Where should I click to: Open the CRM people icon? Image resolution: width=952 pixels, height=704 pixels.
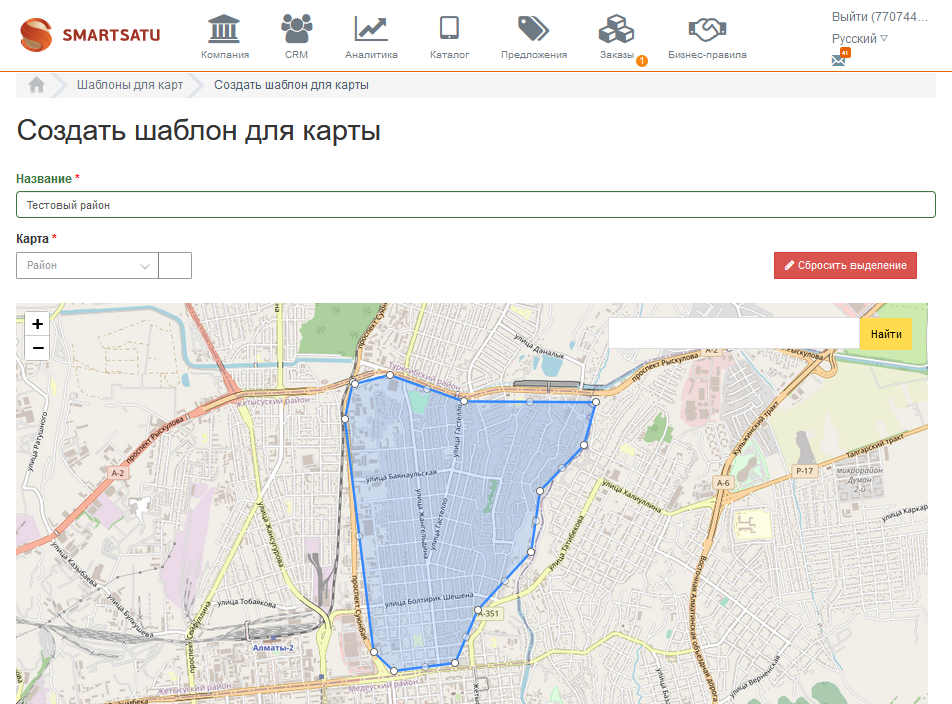coord(296,28)
